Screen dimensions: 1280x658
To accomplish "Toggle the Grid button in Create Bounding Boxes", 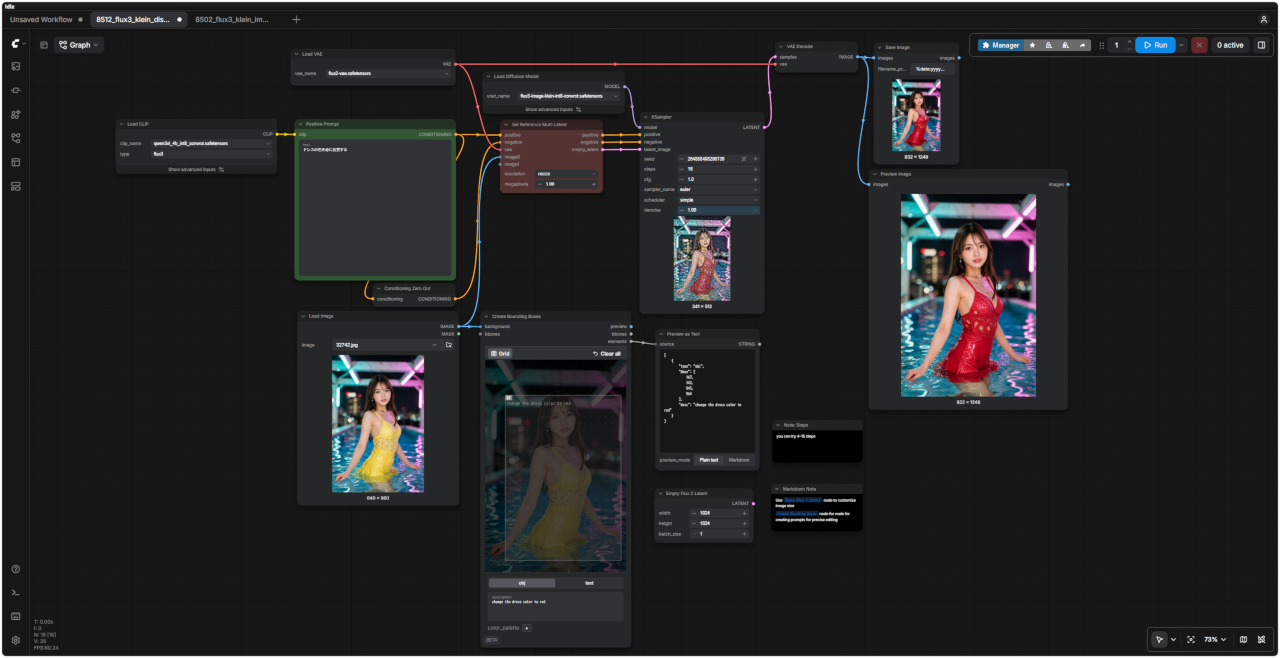I will [500, 354].
